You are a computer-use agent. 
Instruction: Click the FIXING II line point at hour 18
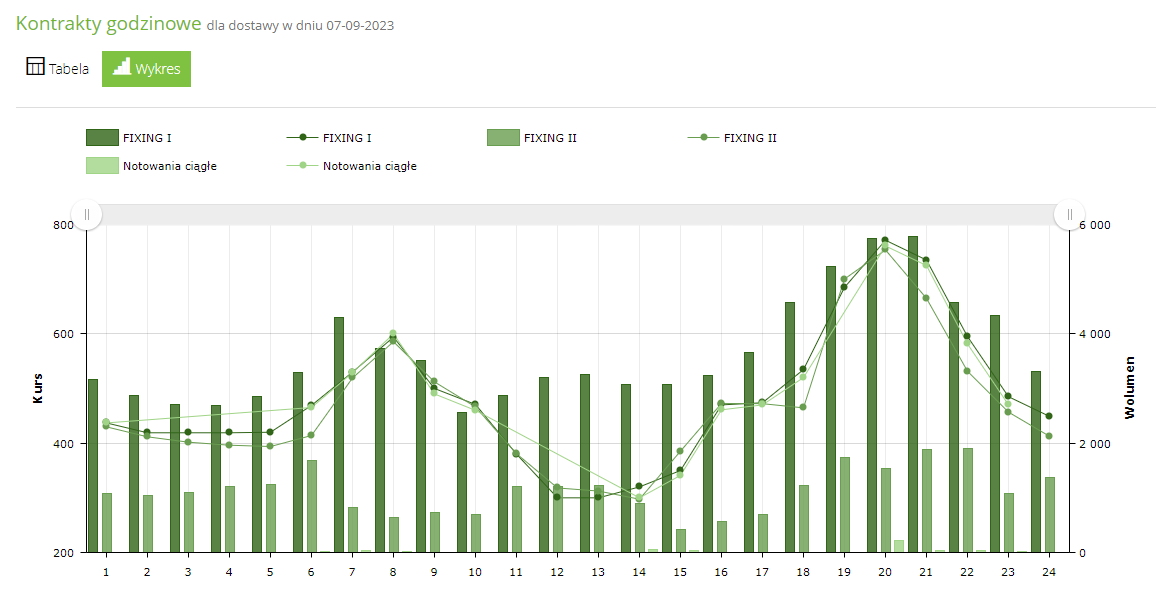(803, 407)
